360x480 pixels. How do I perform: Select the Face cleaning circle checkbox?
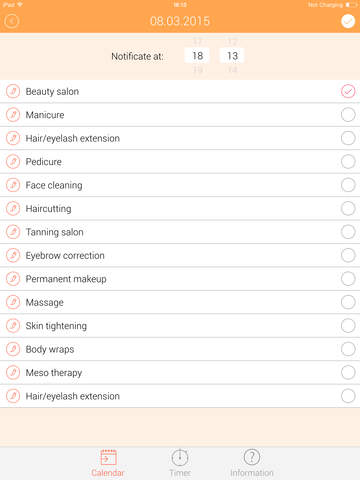(348, 185)
